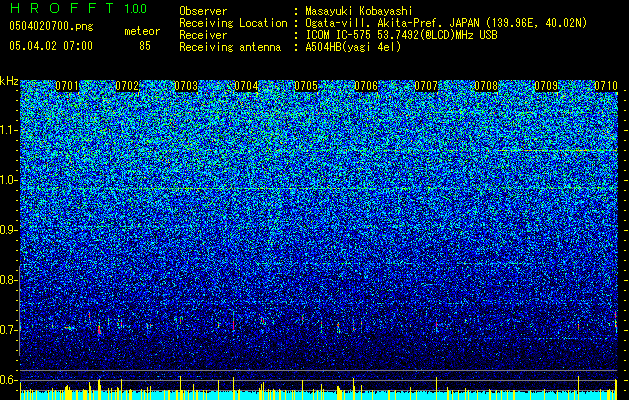Click the 0709 time marker
The height and width of the screenshot is (400, 629).
tap(546, 86)
